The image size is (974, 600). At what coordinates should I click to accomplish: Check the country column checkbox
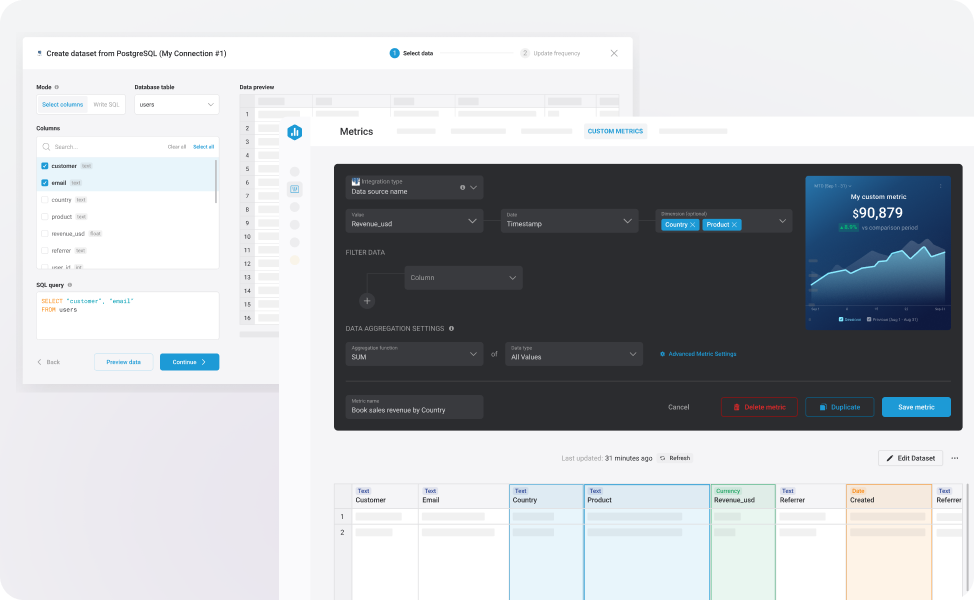click(44, 200)
